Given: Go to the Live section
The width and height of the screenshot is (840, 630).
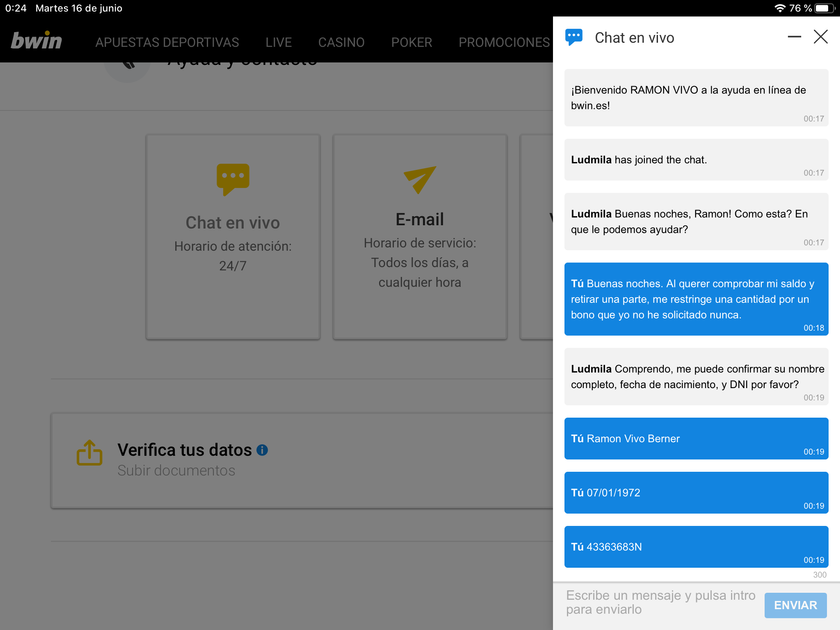Looking at the screenshot, I should pyautogui.click(x=279, y=42).
